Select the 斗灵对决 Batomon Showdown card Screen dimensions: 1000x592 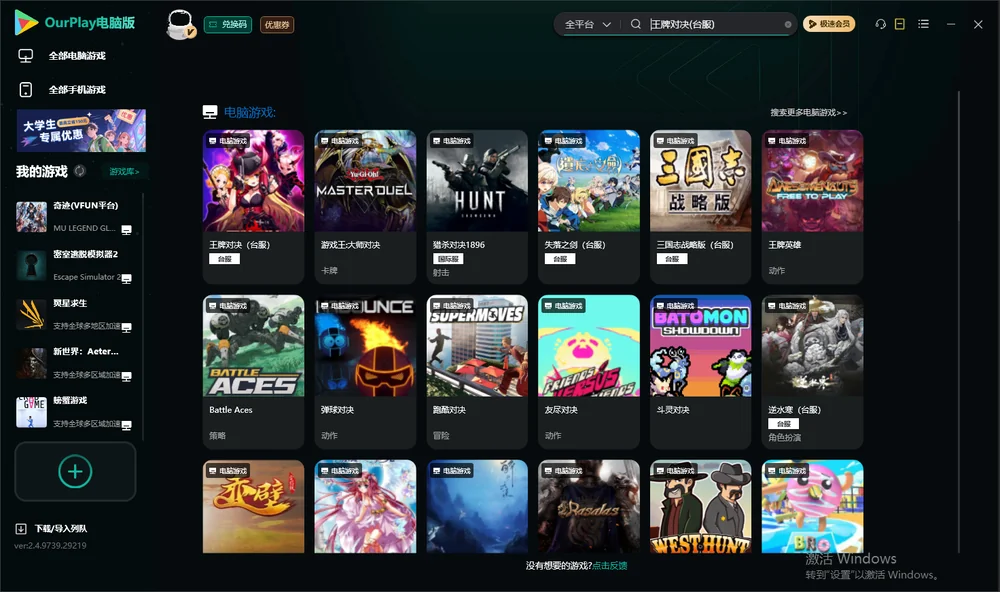pyautogui.click(x=701, y=372)
